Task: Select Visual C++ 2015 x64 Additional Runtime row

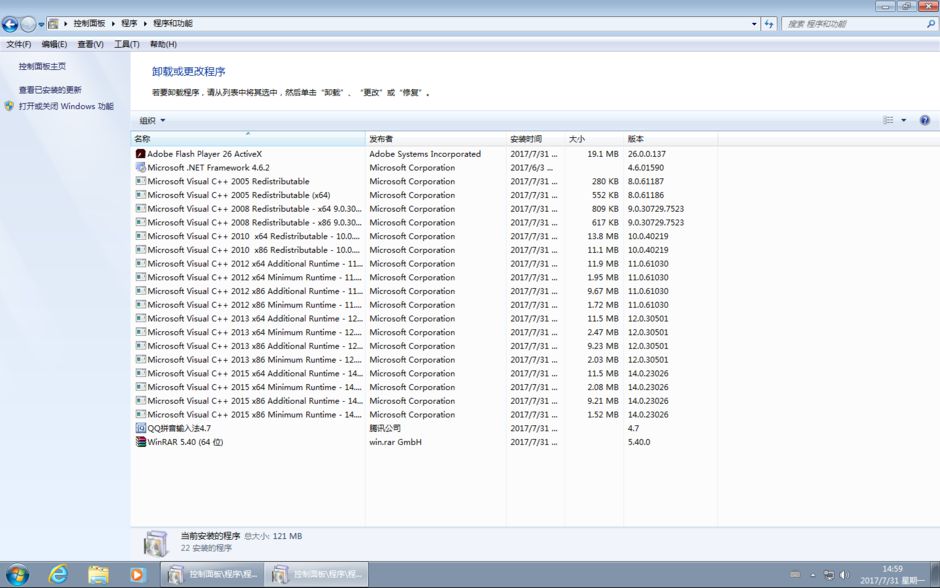Action: coord(424,373)
